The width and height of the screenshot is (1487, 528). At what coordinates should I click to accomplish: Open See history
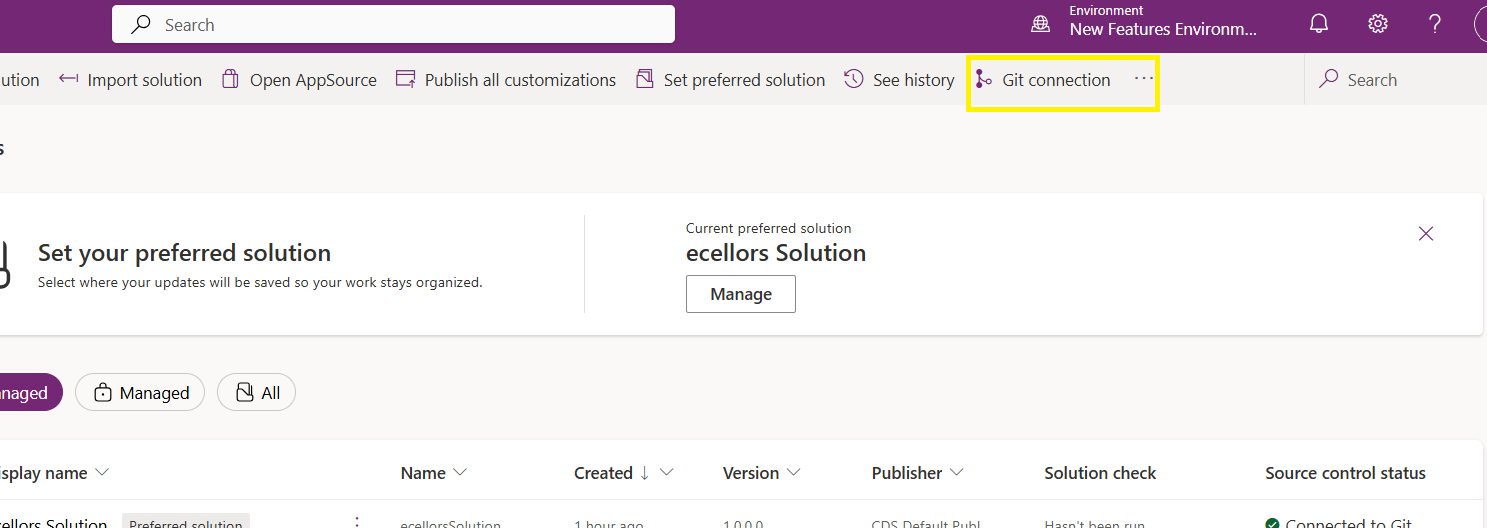click(899, 80)
